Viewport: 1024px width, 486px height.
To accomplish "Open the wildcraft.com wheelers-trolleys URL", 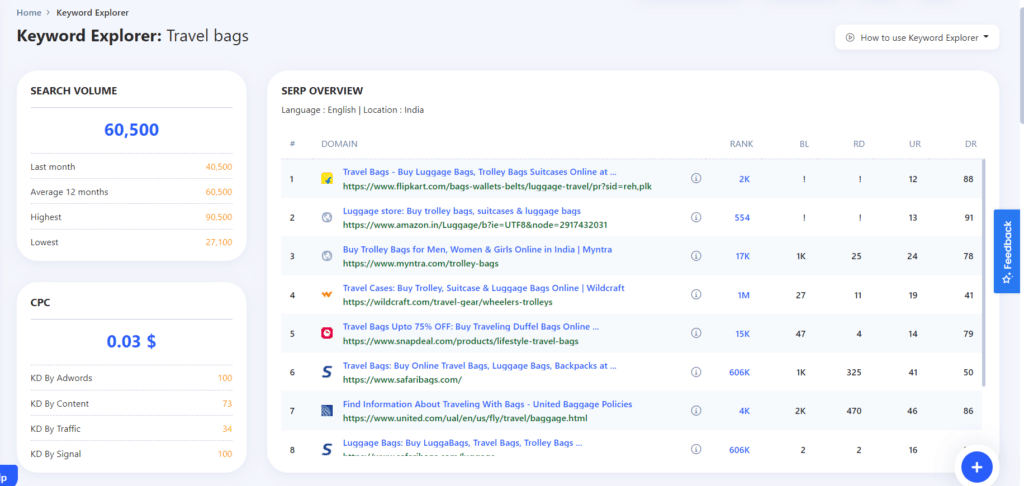I will coord(447,302).
